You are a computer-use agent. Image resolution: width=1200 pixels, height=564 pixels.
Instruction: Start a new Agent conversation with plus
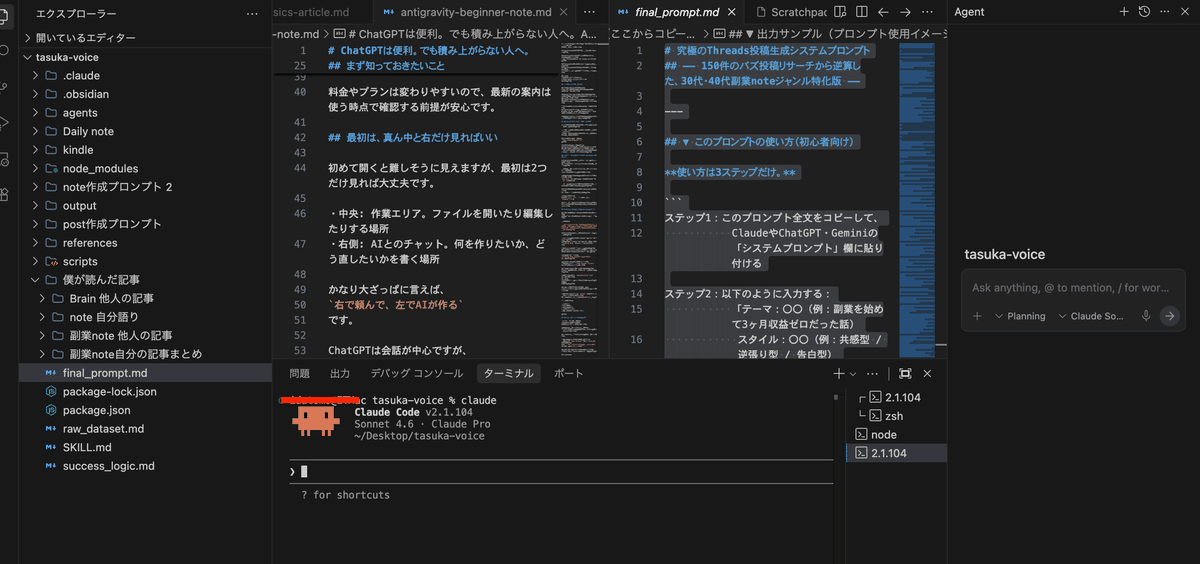[1124, 11]
